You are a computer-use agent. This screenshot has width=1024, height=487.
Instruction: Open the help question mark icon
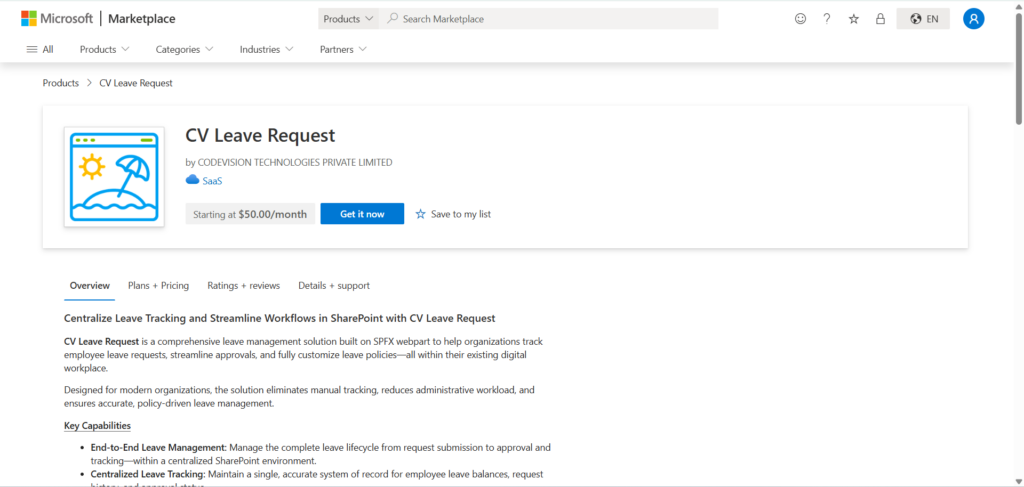[827, 19]
